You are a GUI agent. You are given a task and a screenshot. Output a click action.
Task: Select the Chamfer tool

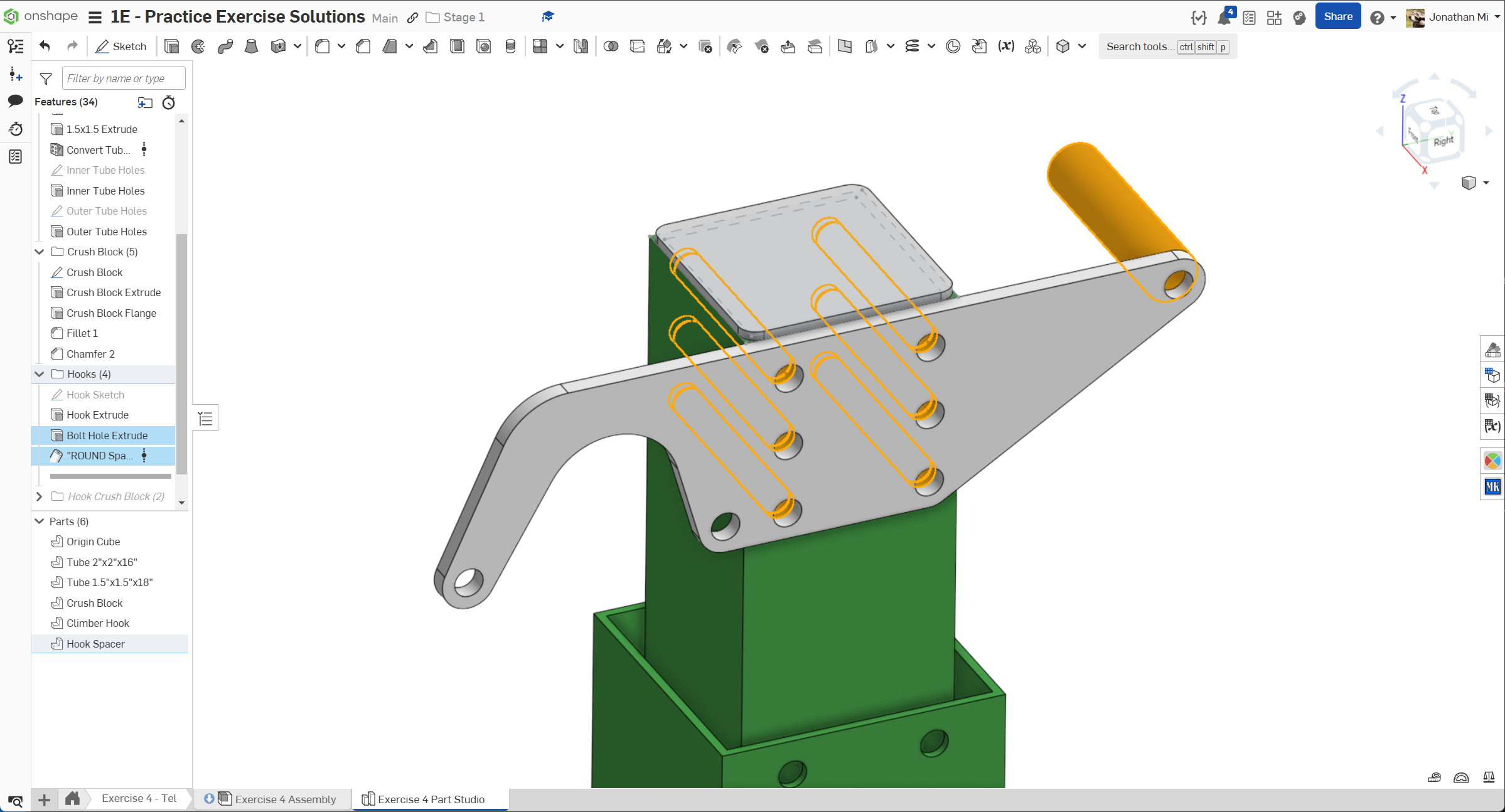pyautogui.click(x=363, y=46)
